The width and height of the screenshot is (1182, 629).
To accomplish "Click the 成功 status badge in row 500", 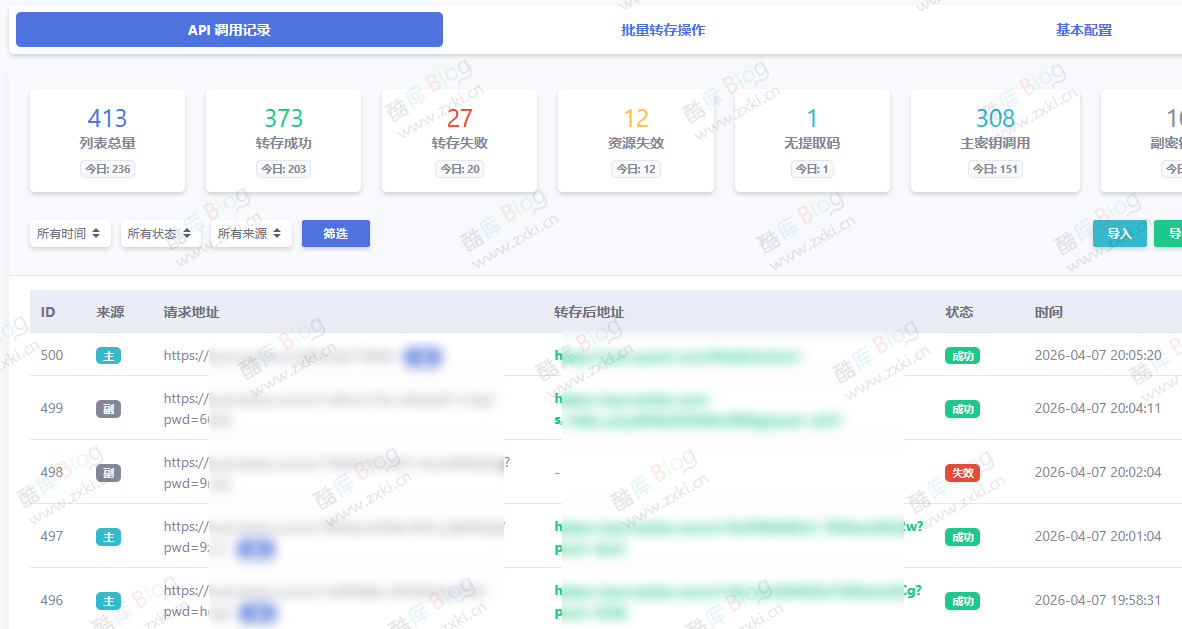I will pos(962,355).
